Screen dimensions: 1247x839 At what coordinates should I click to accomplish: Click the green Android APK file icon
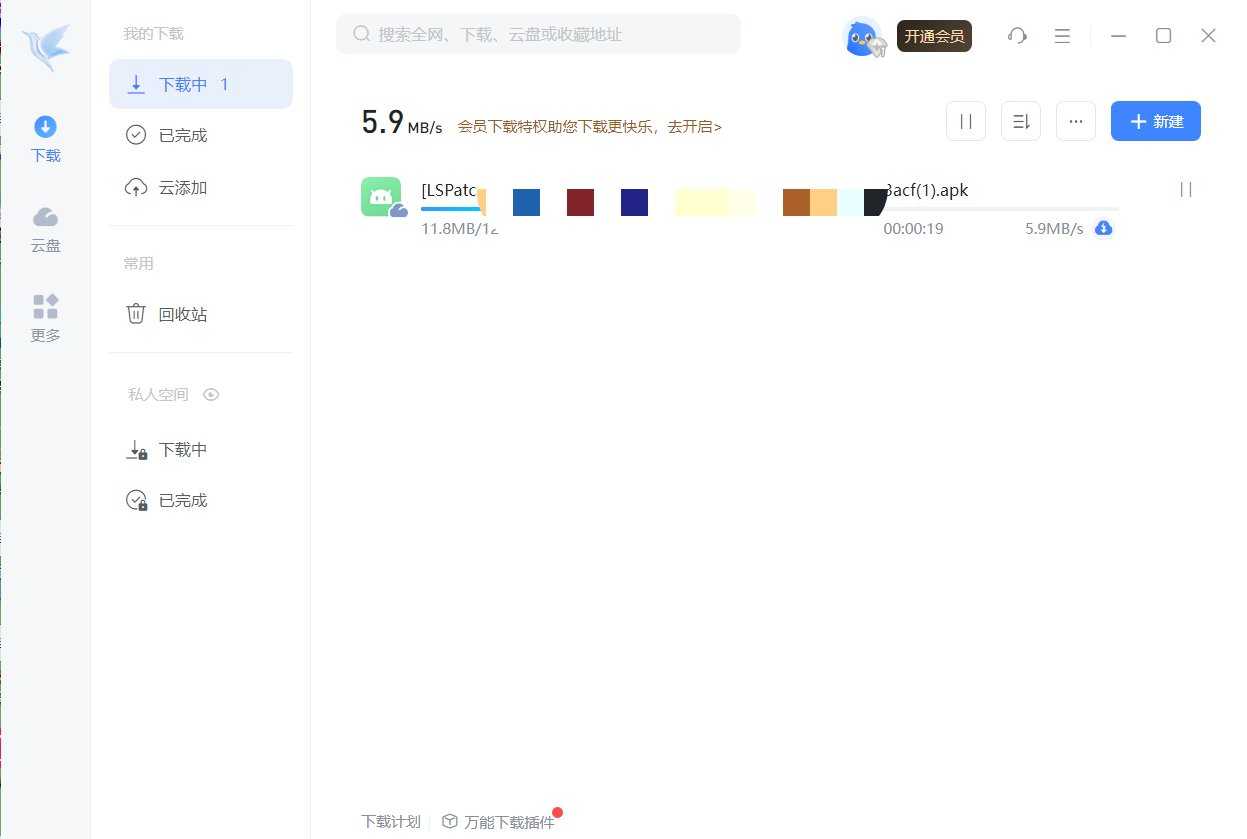pos(381,197)
